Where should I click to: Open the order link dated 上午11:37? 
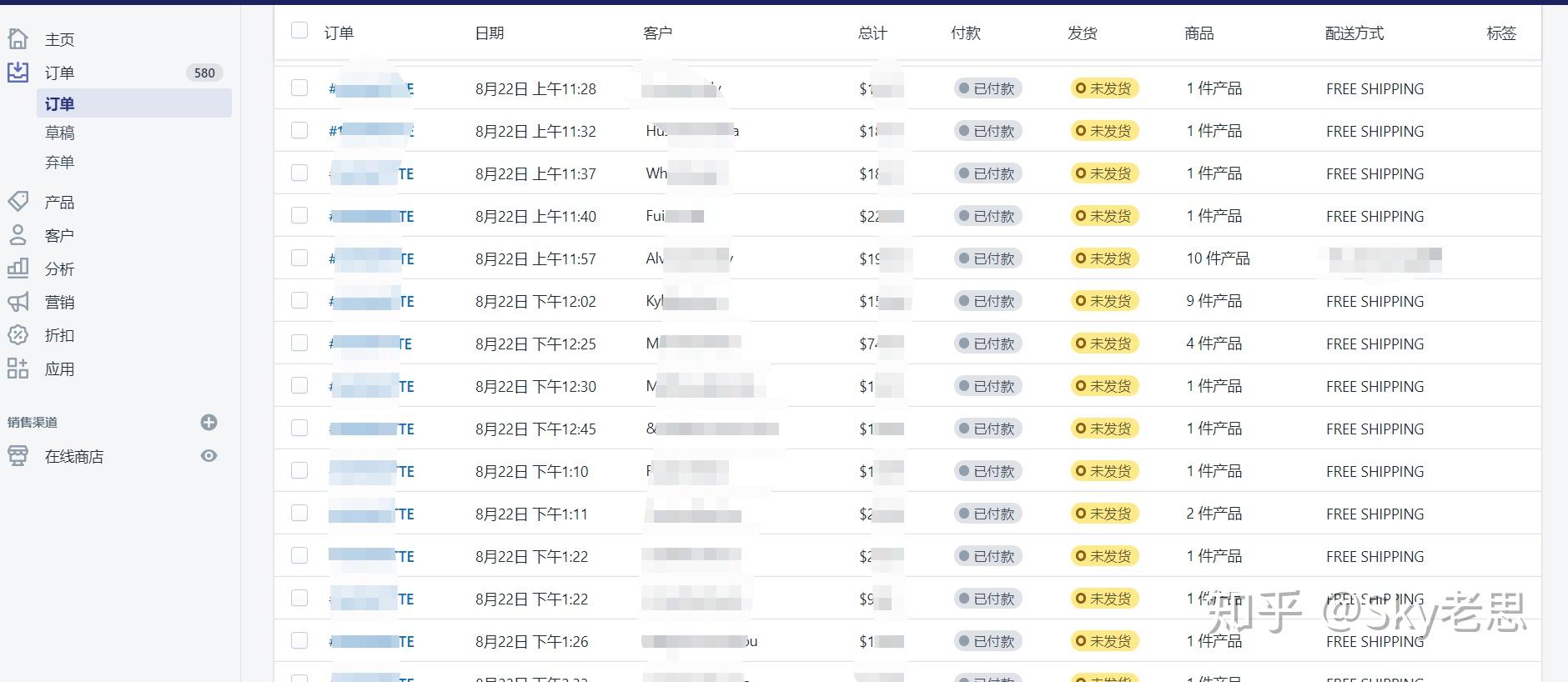(x=372, y=173)
